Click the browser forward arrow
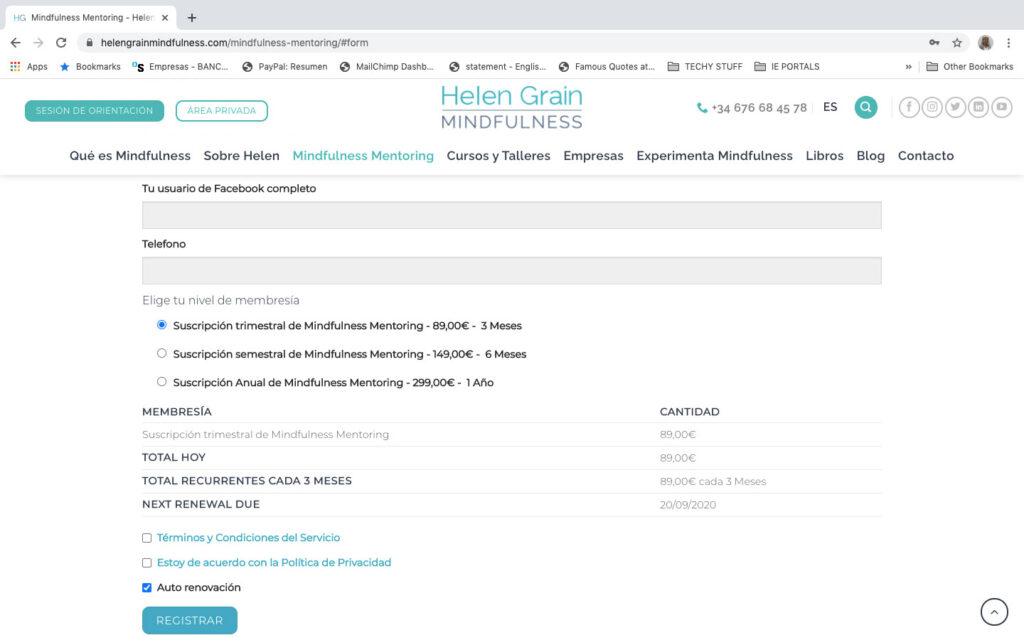The width and height of the screenshot is (1024, 640). pyautogui.click(x=39, y=42)
